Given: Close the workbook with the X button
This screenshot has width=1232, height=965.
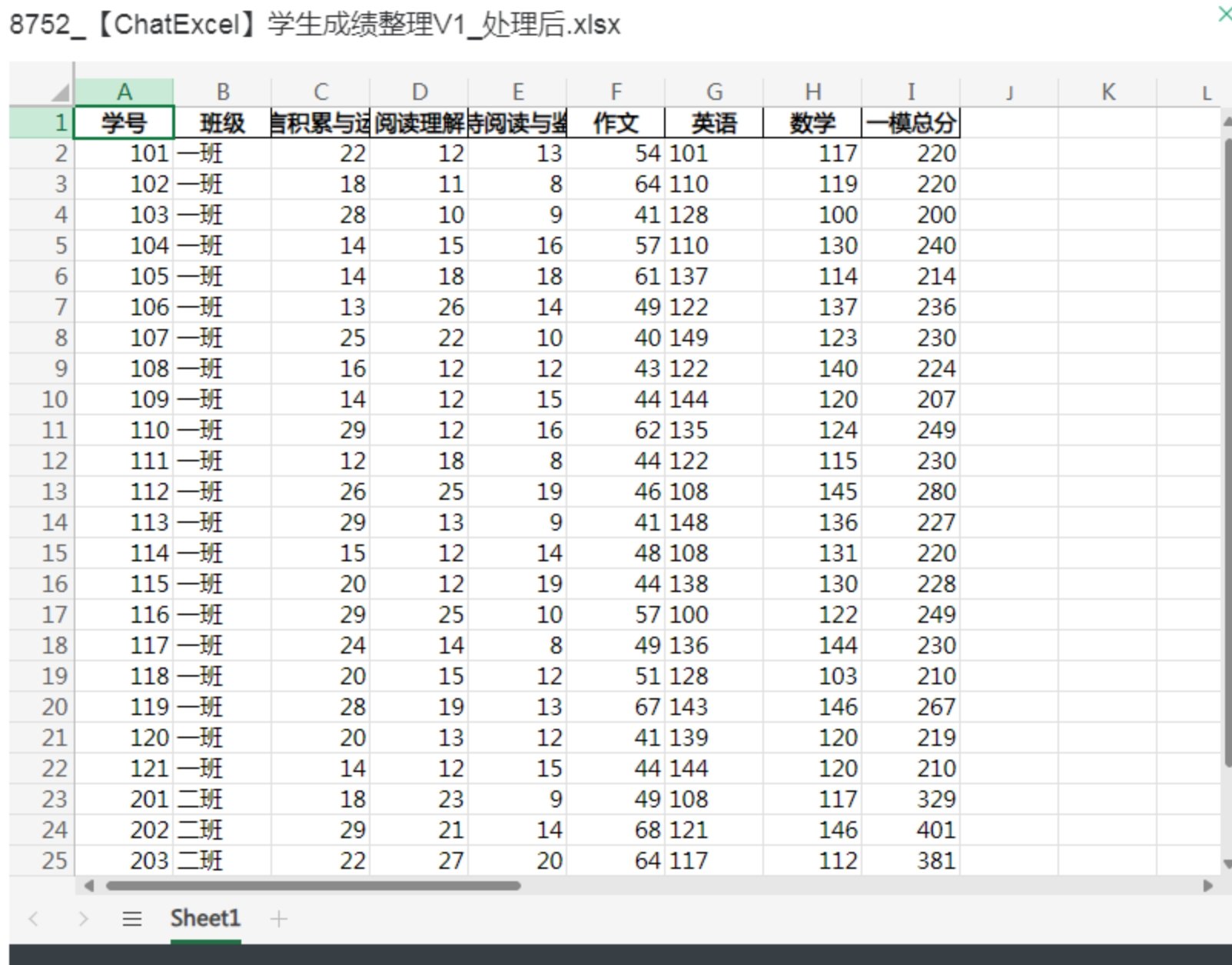Looking at the screenshot, I should point(1224,14).
